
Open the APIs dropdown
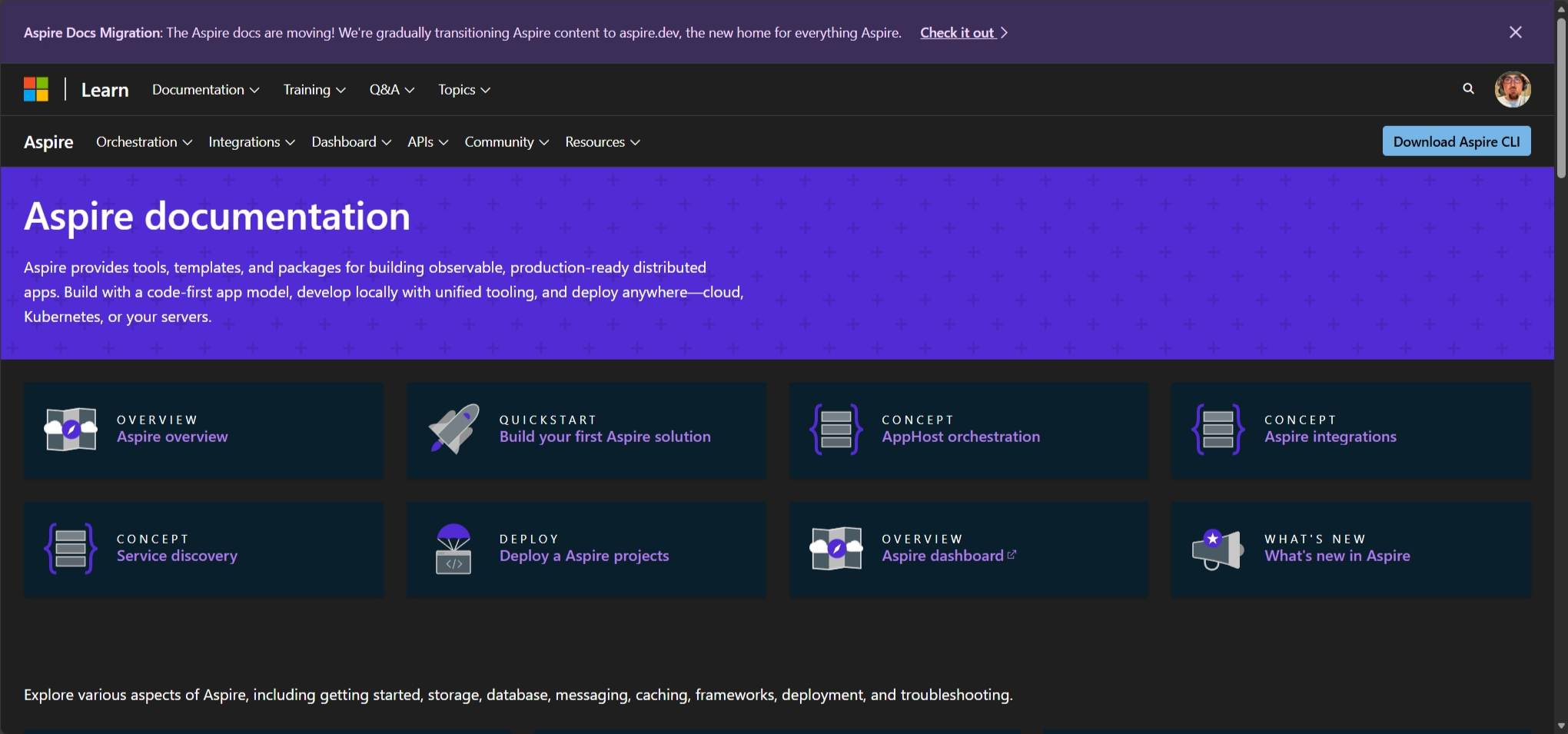click(x=427, y=141)
